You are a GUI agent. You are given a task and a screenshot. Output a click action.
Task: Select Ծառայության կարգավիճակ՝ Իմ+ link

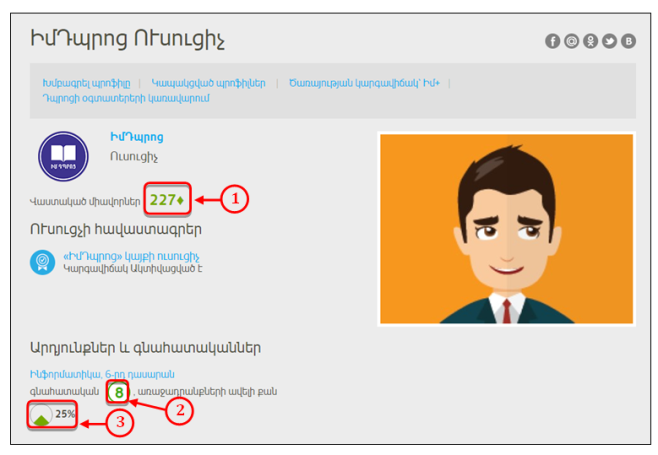[364, 83]
